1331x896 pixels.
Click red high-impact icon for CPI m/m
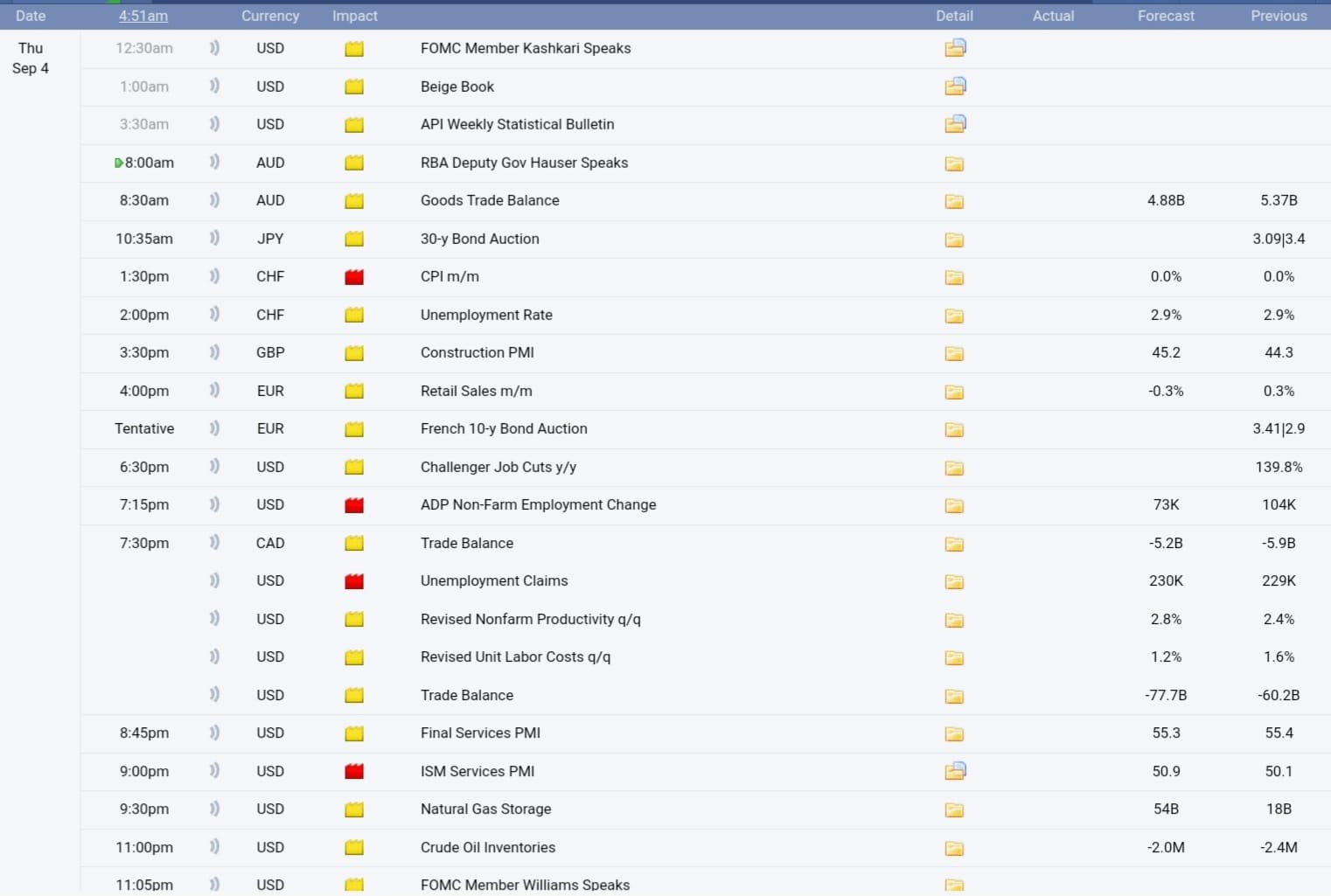[354, 277]
